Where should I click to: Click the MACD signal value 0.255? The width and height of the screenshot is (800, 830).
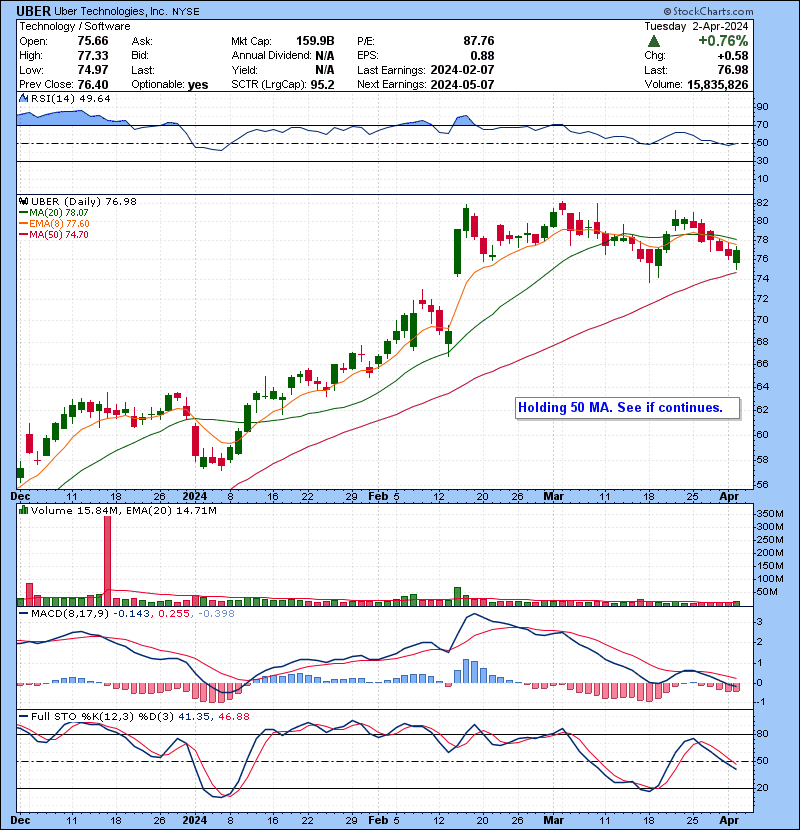[174, 614]
